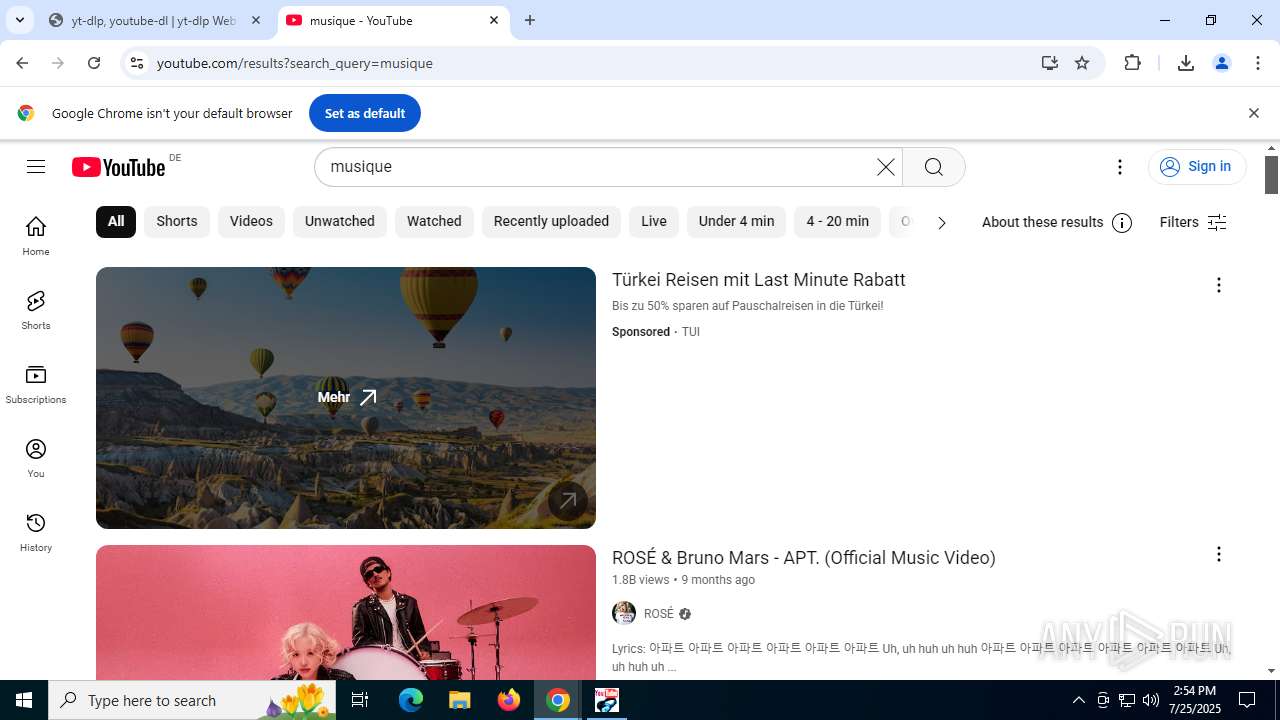Click the YouTube search input field

click(595, 167)
